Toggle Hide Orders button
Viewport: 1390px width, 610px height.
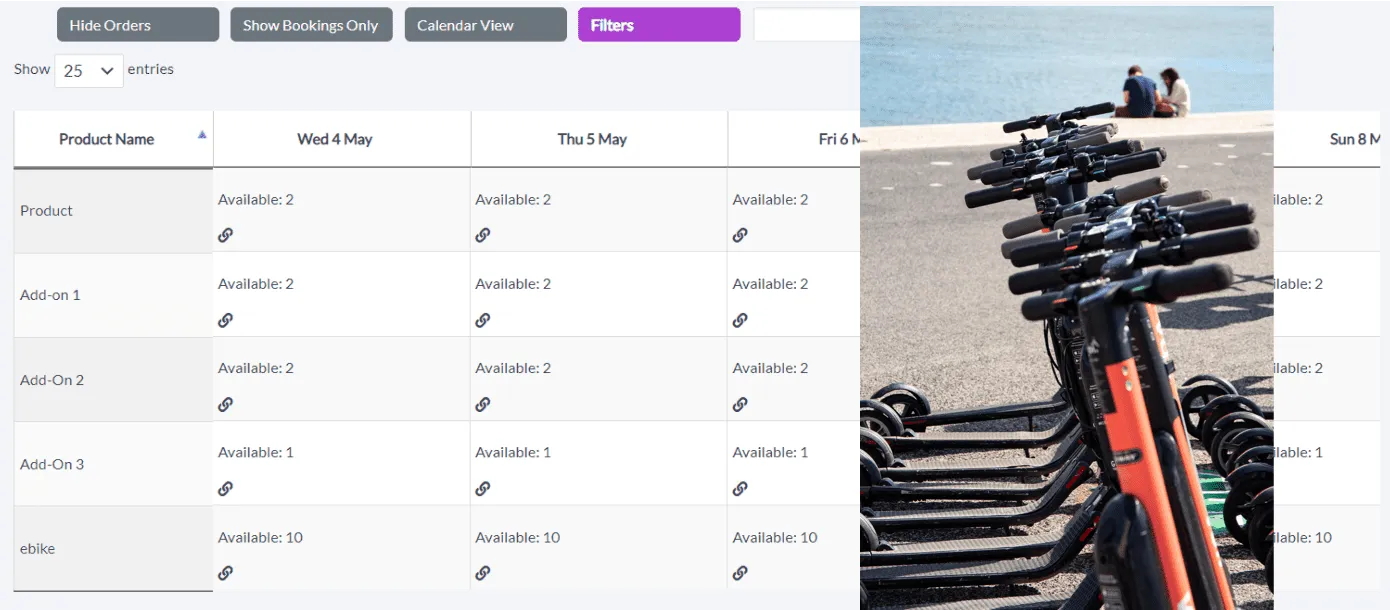(x=138, y=25)
